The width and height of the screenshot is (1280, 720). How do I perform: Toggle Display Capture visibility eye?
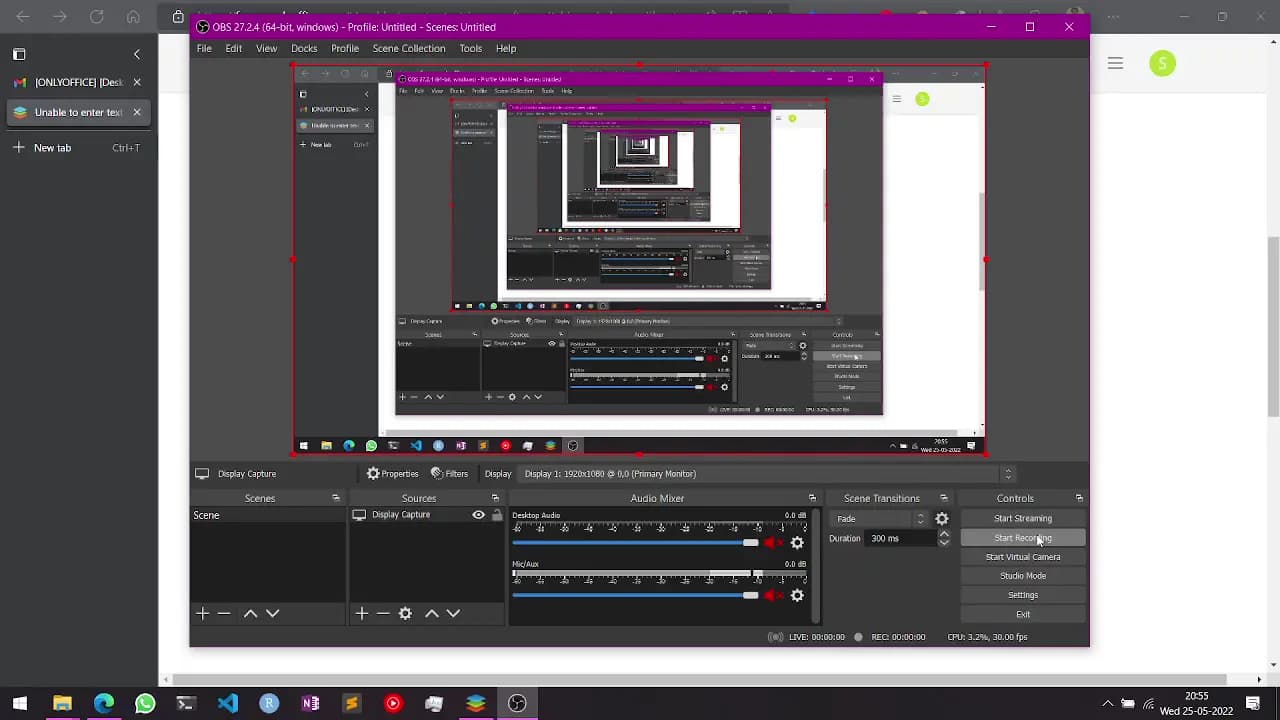[478, 515]
